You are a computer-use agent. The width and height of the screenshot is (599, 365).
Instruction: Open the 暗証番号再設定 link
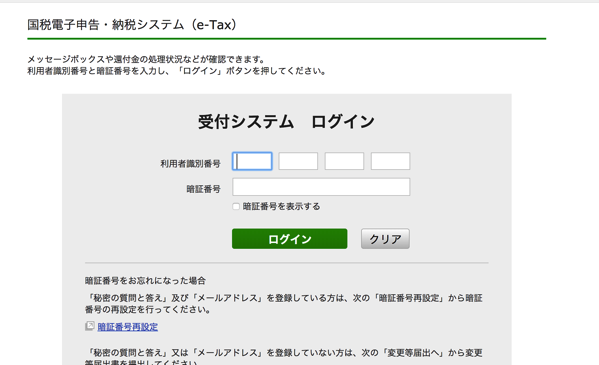click(x=128, y=327)
